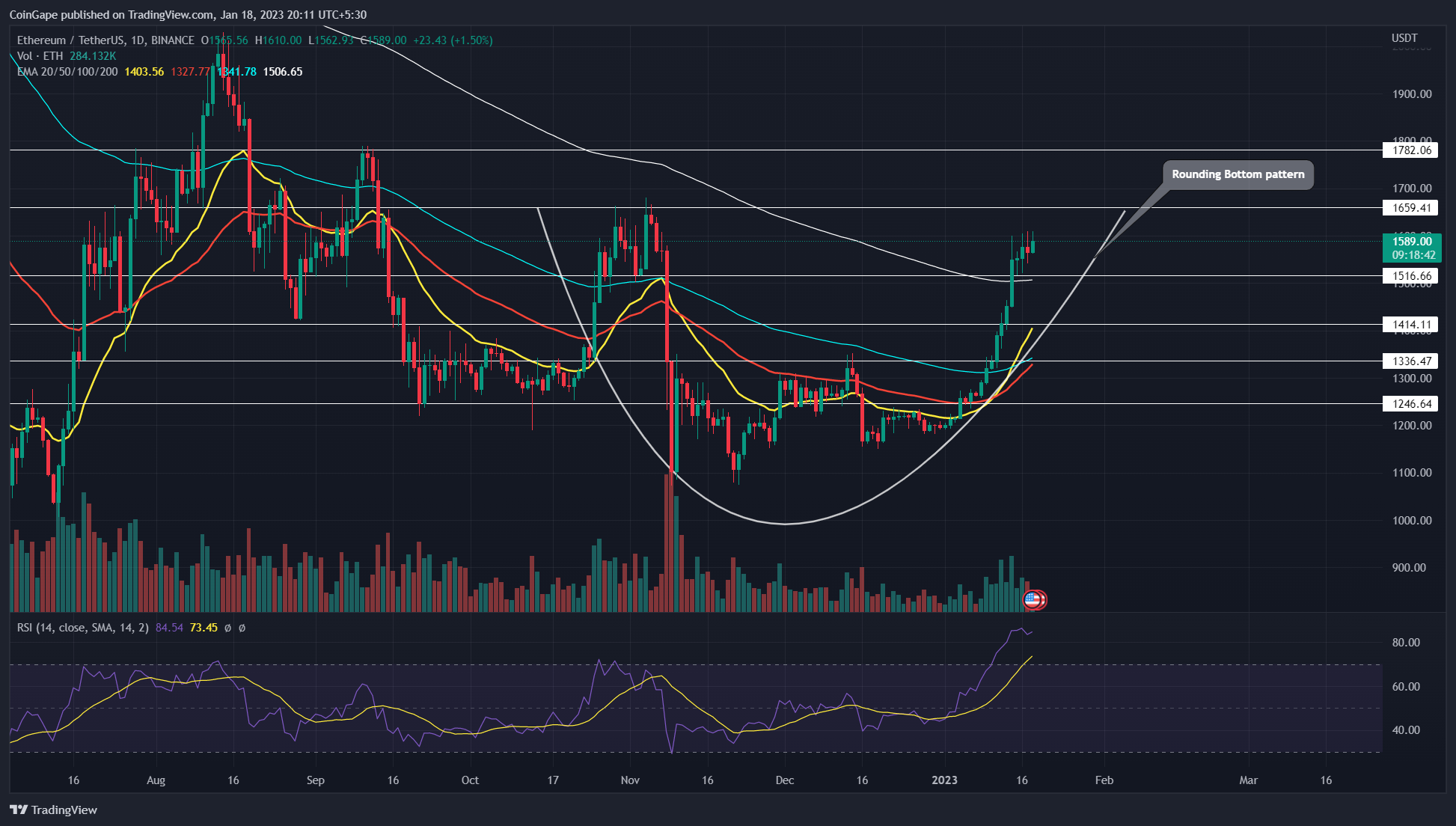Click the RSI value 84.54
The height and width of the screenshot is (826, 1456).
(169, 628)
